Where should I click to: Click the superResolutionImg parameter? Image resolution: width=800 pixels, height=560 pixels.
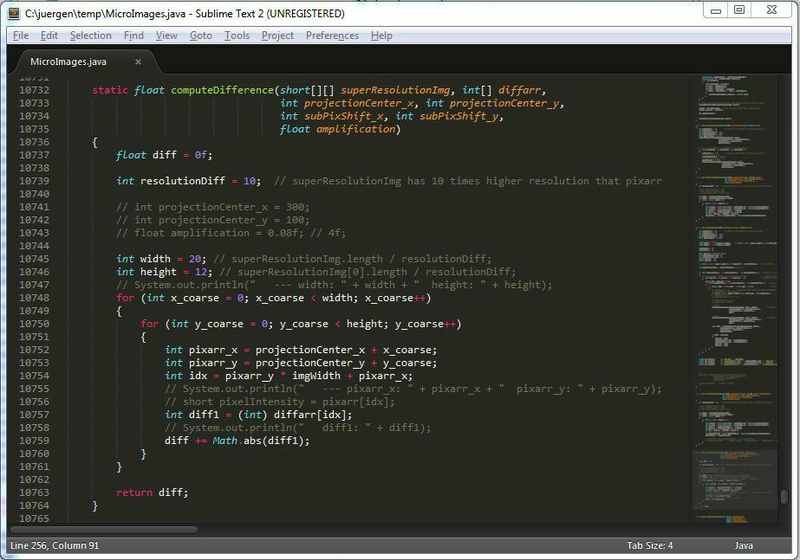pyautogui.click(x=395, y=90)
